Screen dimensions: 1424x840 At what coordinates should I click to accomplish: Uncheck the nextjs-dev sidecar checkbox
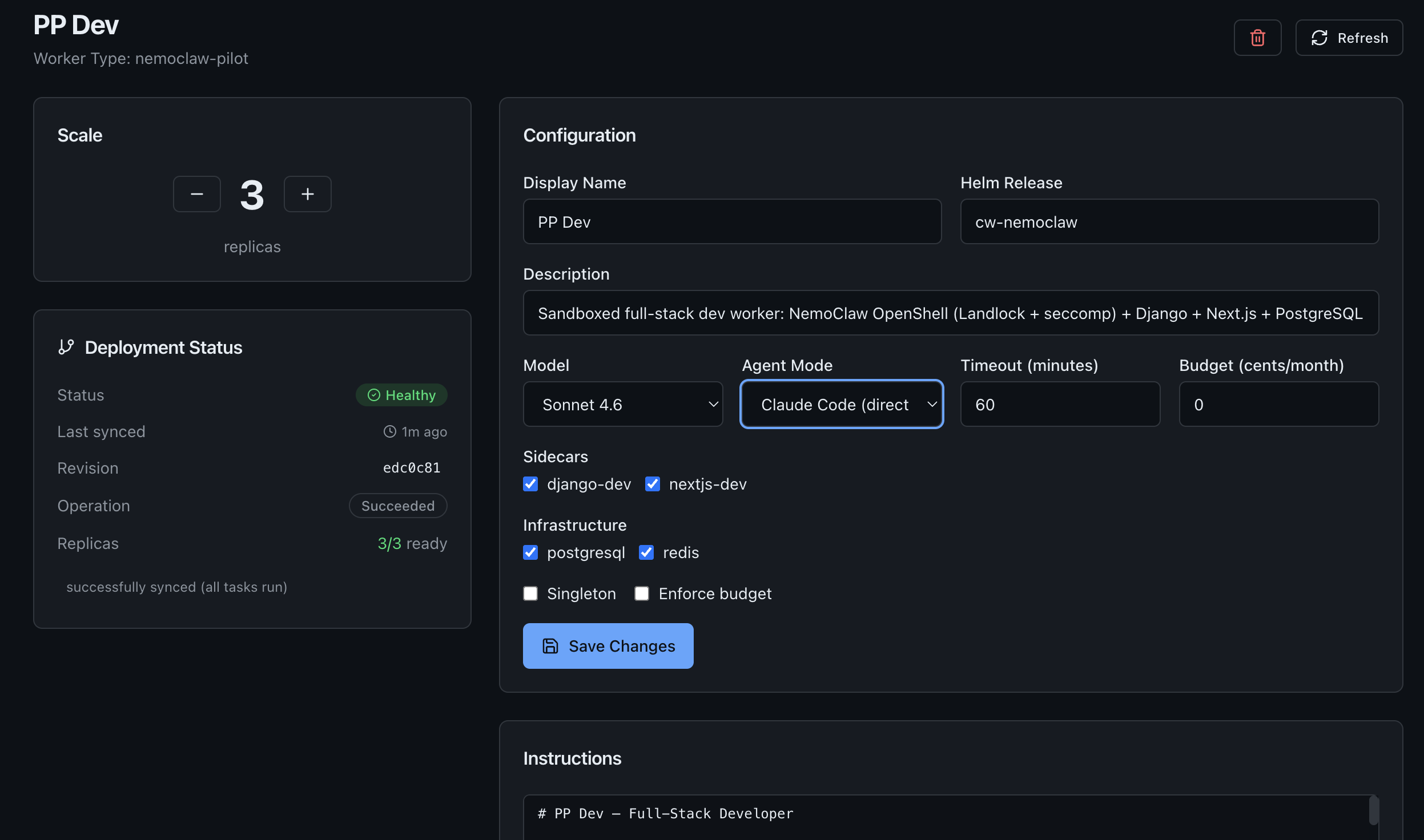(653, 484)
